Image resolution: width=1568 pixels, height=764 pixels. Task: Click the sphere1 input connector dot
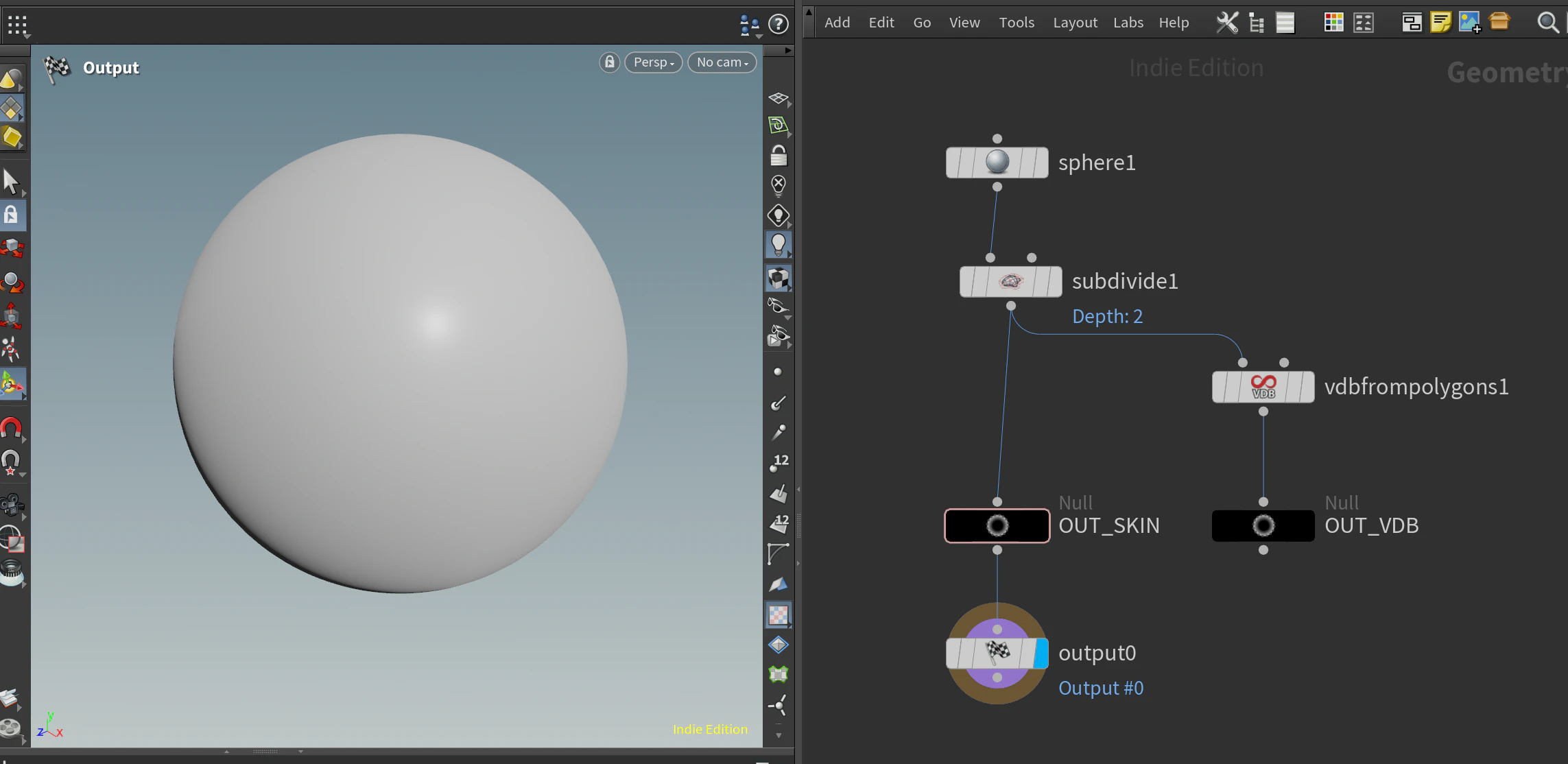pyautogui.click(x=997, y=139)
